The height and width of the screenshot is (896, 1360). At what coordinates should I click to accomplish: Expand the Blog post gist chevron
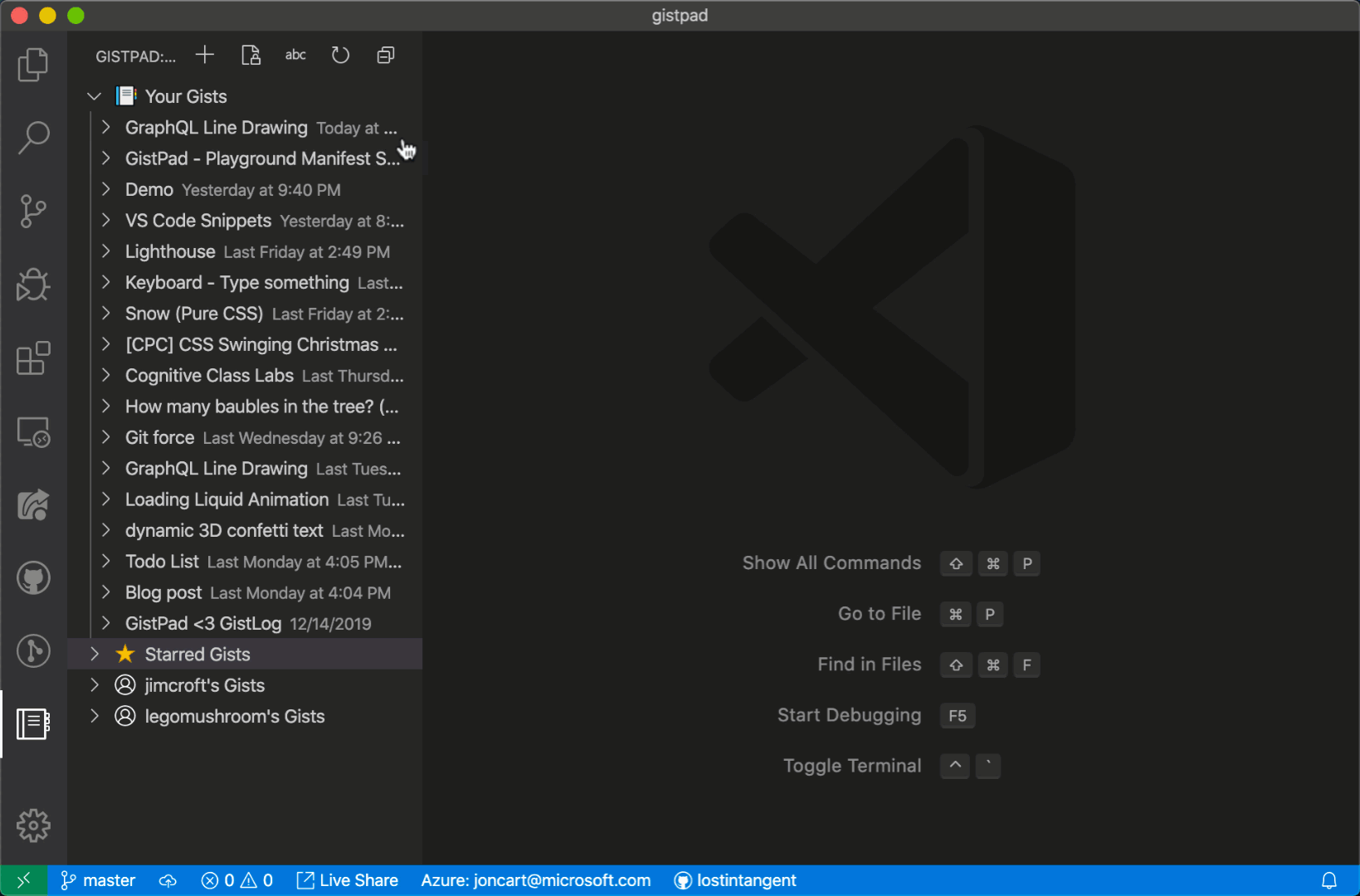coord(106,592)
